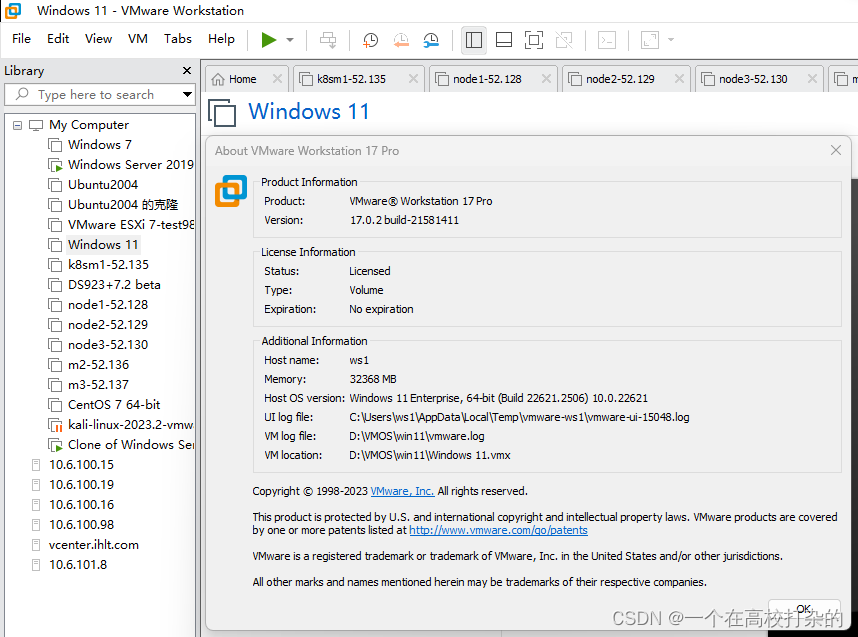Select My Computer in the library
The width and height of the screenshot is (858, 637).
(89, 125)
